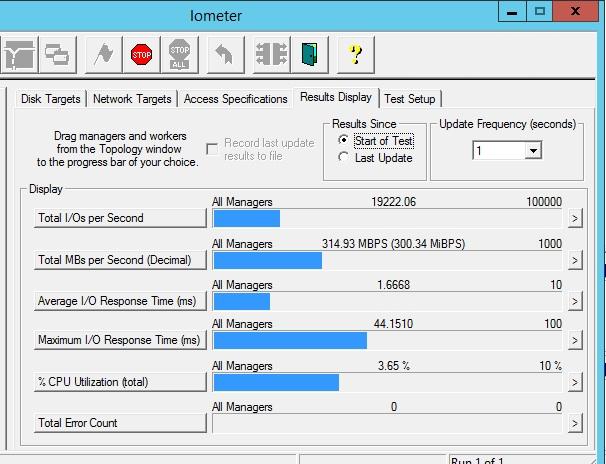Open the Test Setup tab
The height and width of the screenshot is (464, 606).
tap(410, 99)
